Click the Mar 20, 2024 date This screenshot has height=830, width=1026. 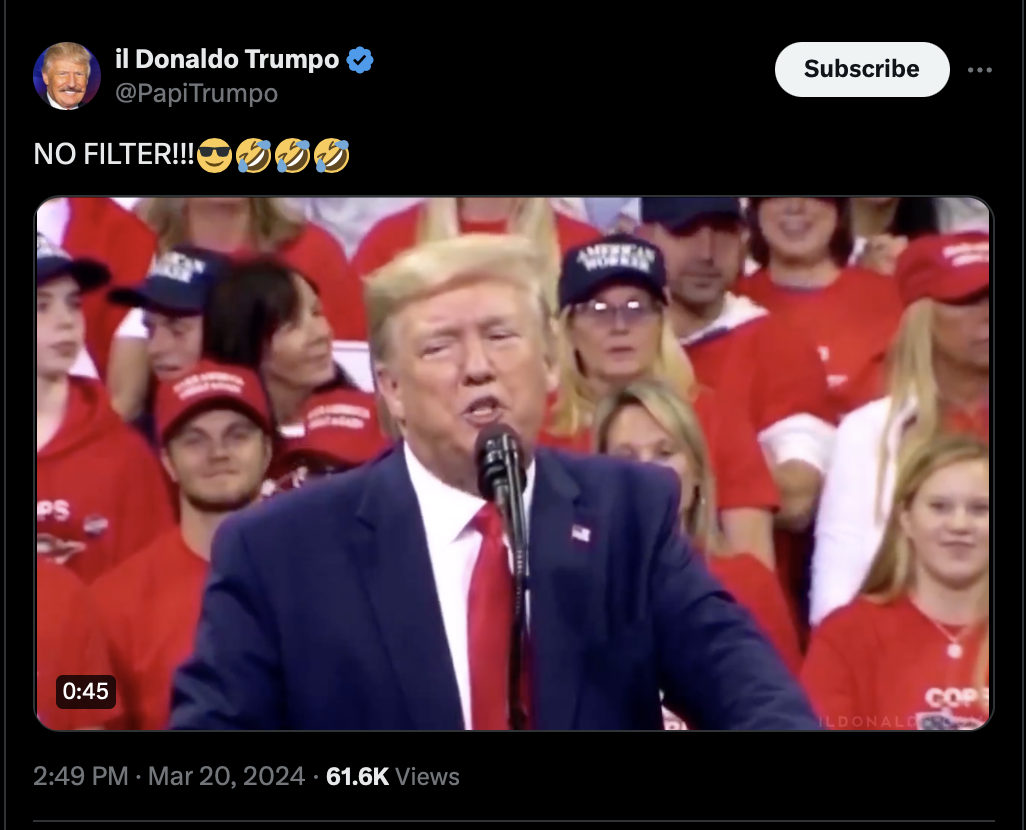226,776
